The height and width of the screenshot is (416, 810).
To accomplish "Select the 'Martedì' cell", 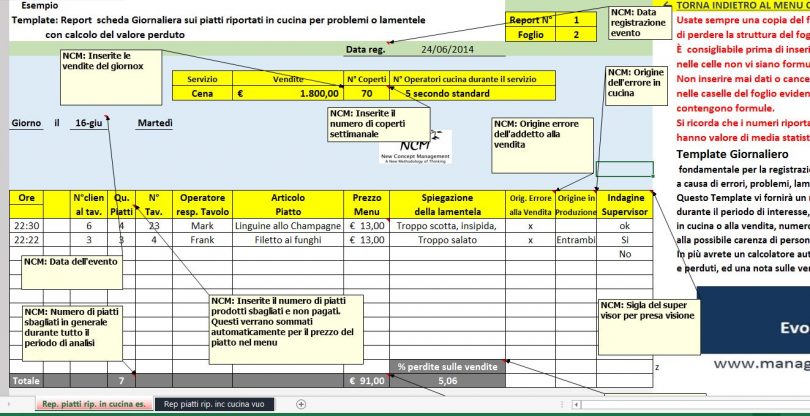I will [154, 123].
